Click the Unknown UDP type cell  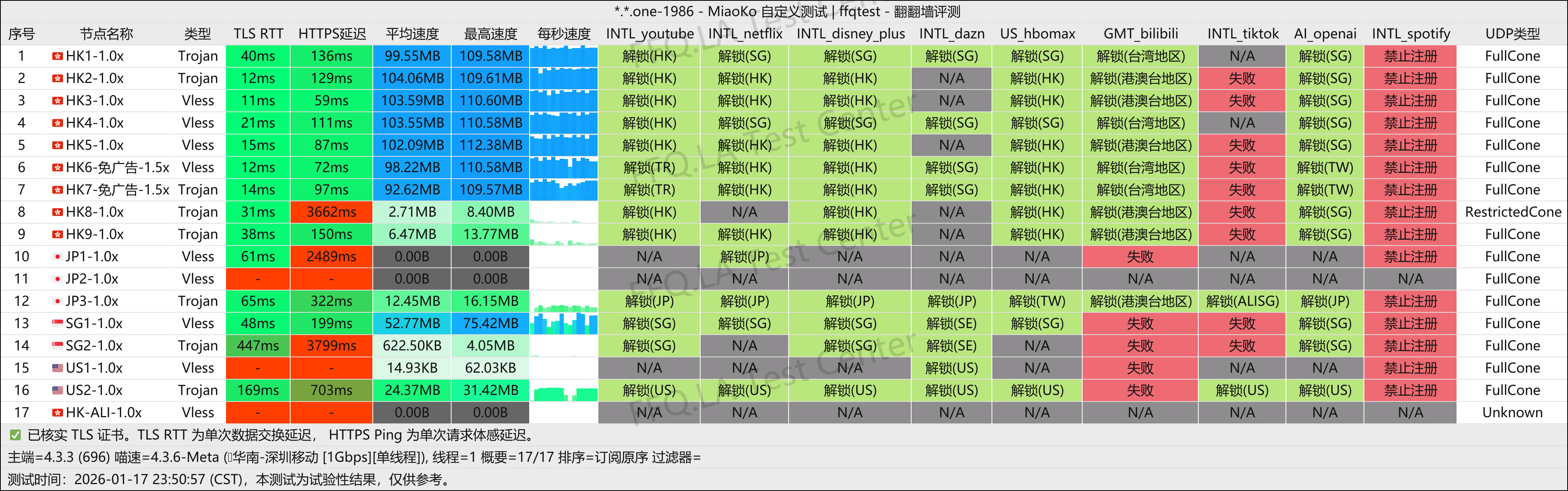point(1513,413)
